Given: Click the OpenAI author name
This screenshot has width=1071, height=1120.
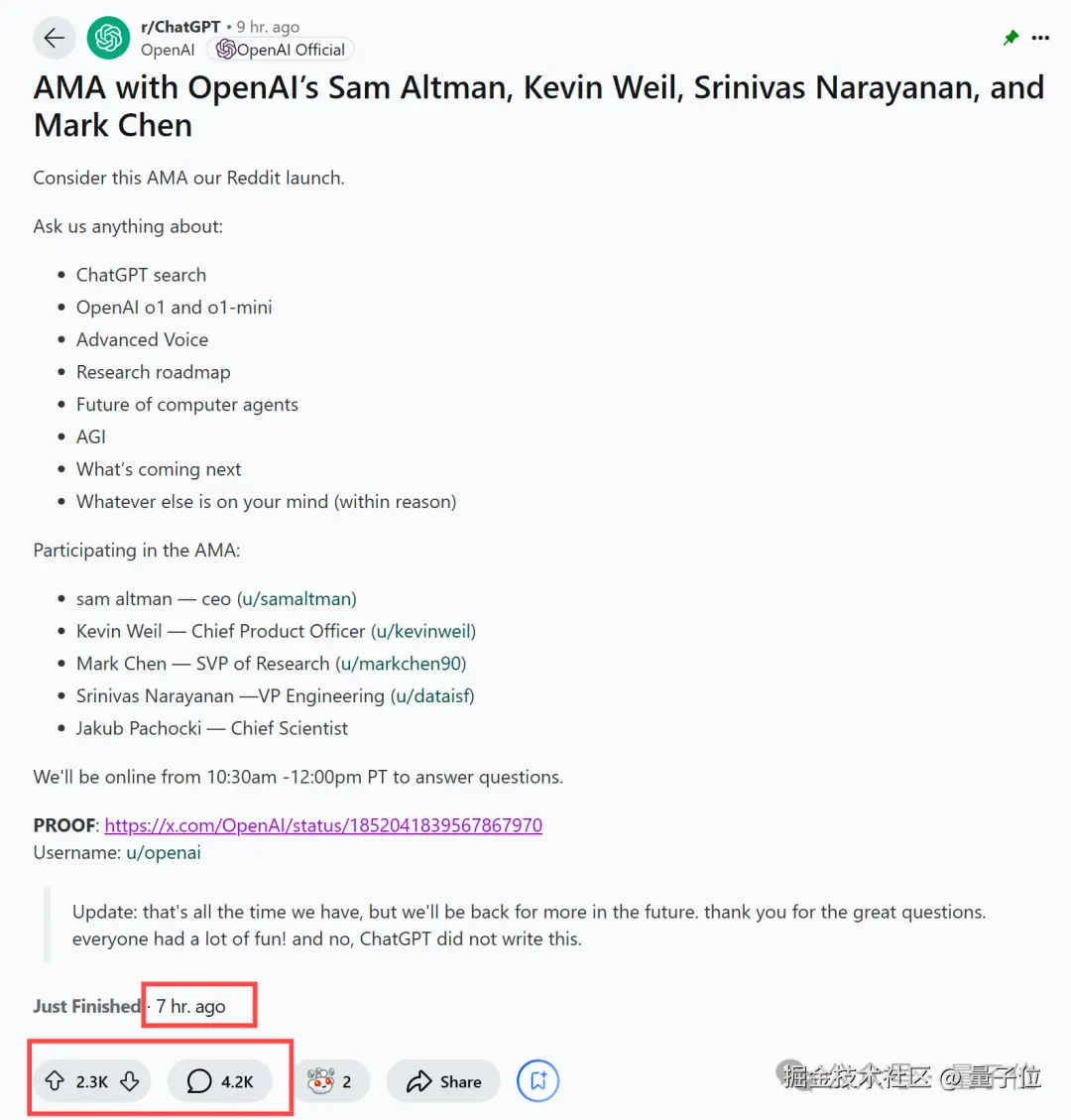Looking at the screenshot, I should pyautogui.click(x=168, y=50).
